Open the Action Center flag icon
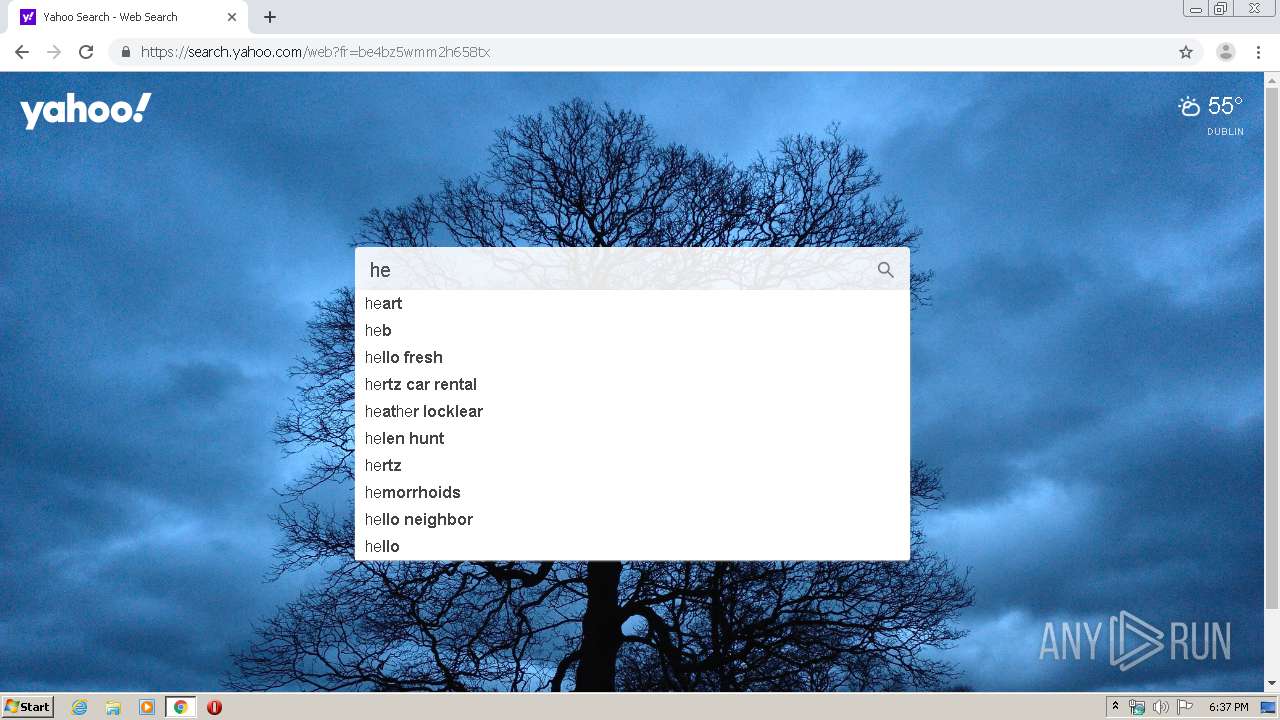Viewport: 1280px width, 720px height. point(1185,707)
